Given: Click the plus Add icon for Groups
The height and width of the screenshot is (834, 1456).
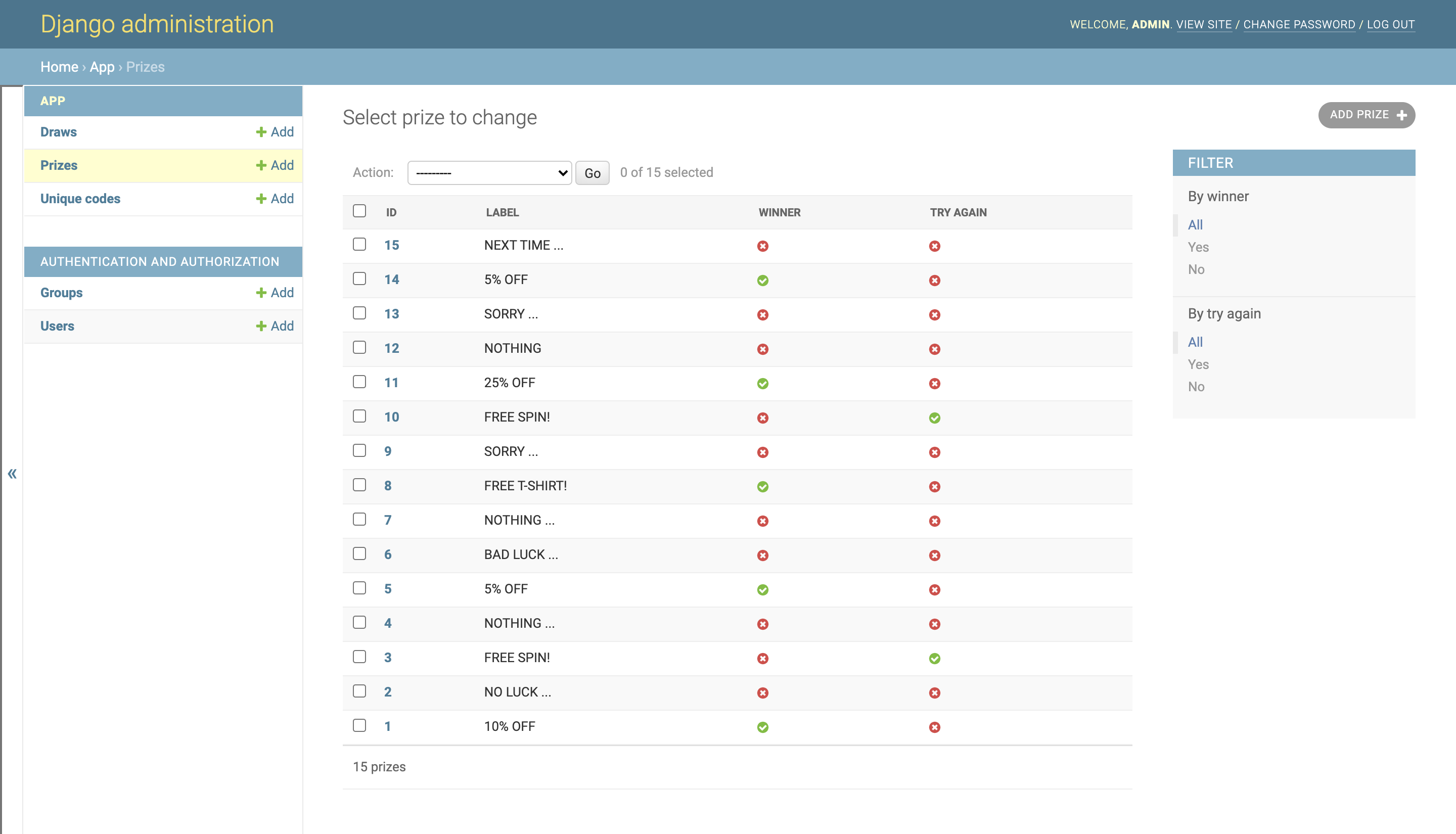Looking at the screenshot, I should 261,293.
